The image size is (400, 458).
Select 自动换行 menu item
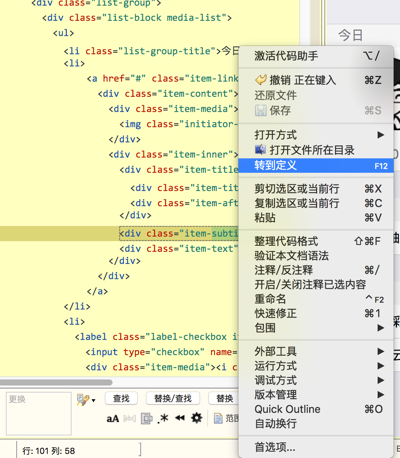pos(316,424)
